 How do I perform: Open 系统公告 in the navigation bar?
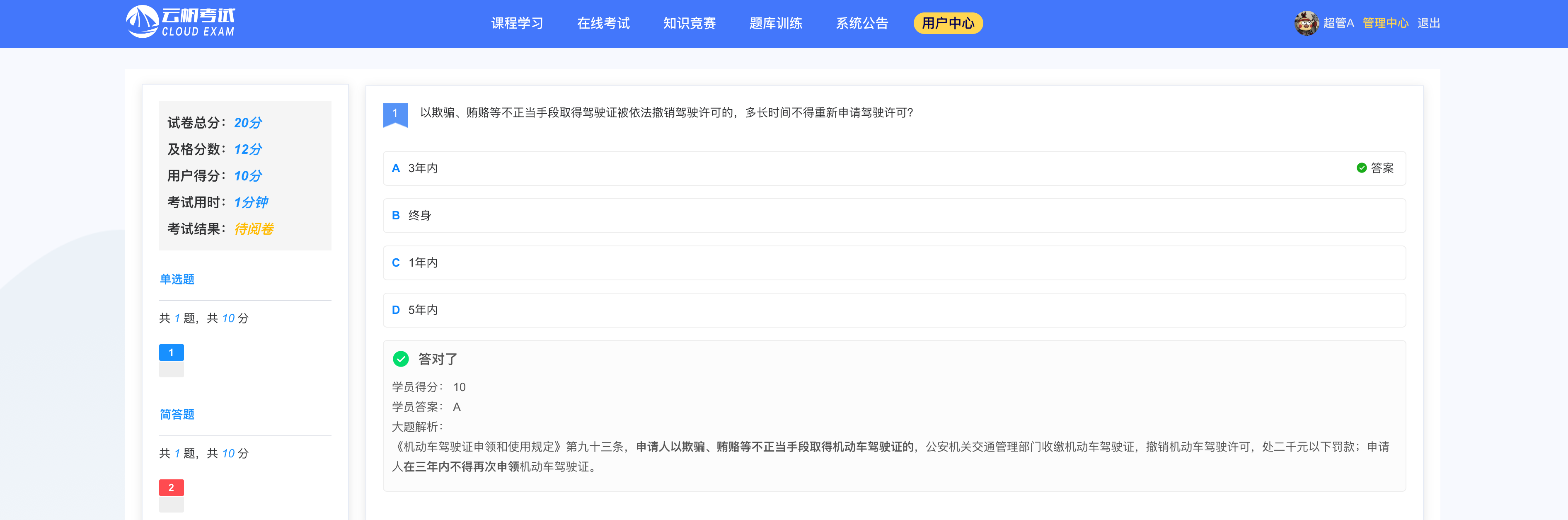862,23
